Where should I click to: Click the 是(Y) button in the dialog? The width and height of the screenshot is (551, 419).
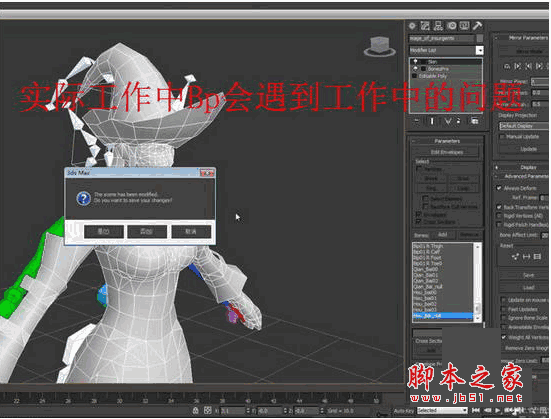[104, 232]
